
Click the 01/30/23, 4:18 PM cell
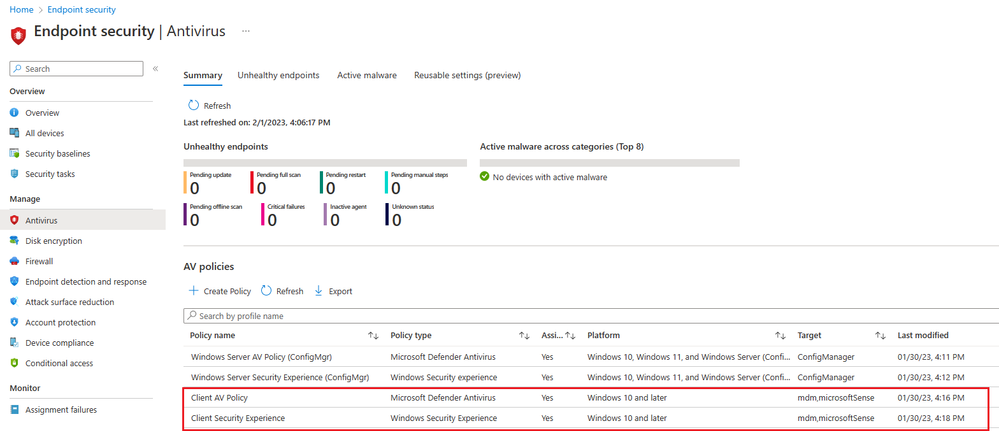930,418
